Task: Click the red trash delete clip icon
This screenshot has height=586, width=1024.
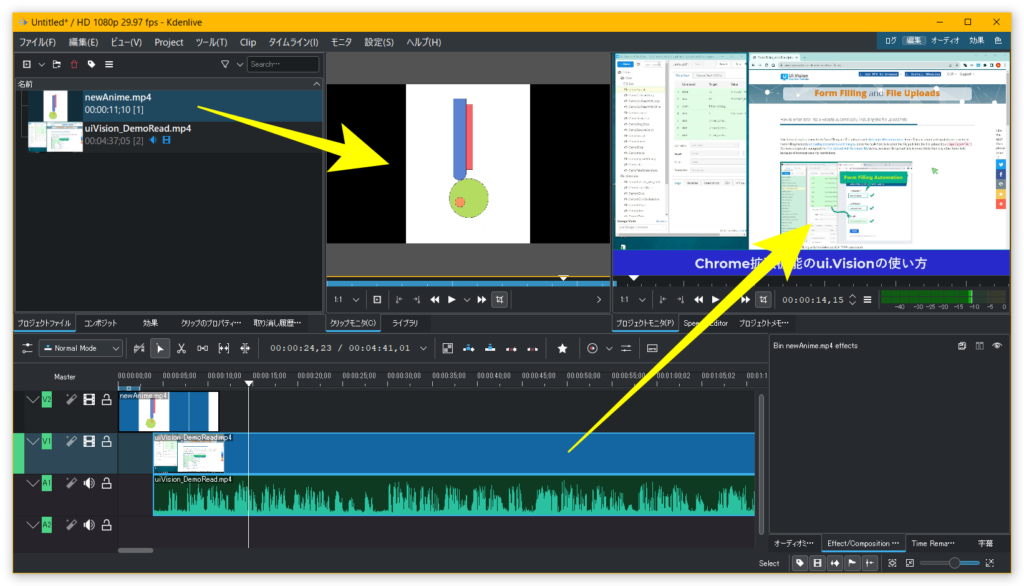Action: [x=74, y=64]
